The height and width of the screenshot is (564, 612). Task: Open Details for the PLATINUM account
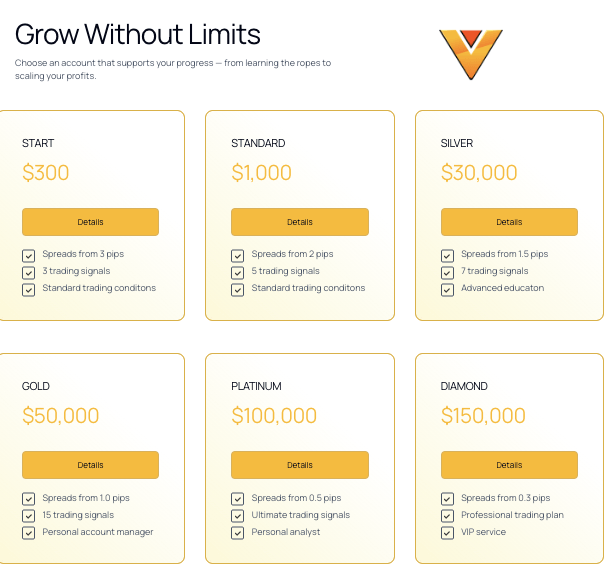[299, 465]
